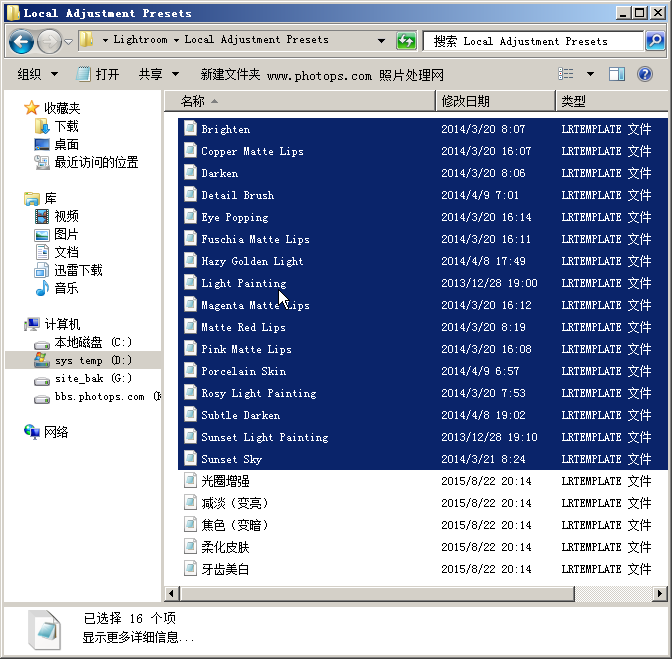
Task: Open sys temp (D:) drive
Action: pyautogui.click(x=83, y=360)
